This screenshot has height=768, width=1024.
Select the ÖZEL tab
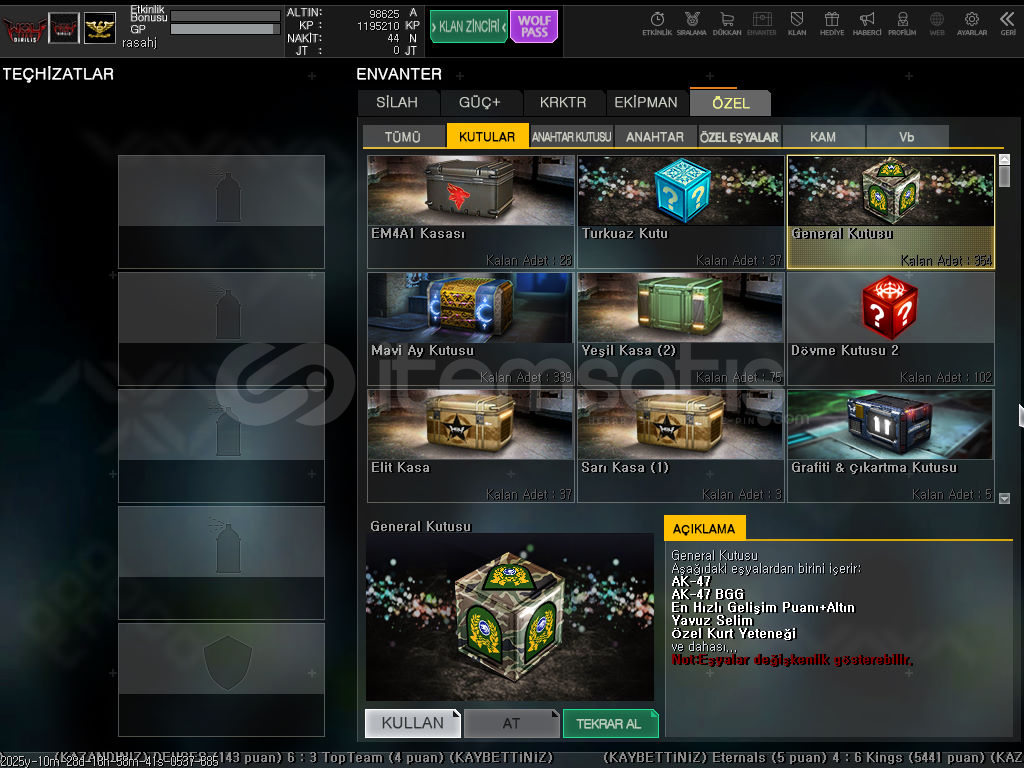[731, 103]
